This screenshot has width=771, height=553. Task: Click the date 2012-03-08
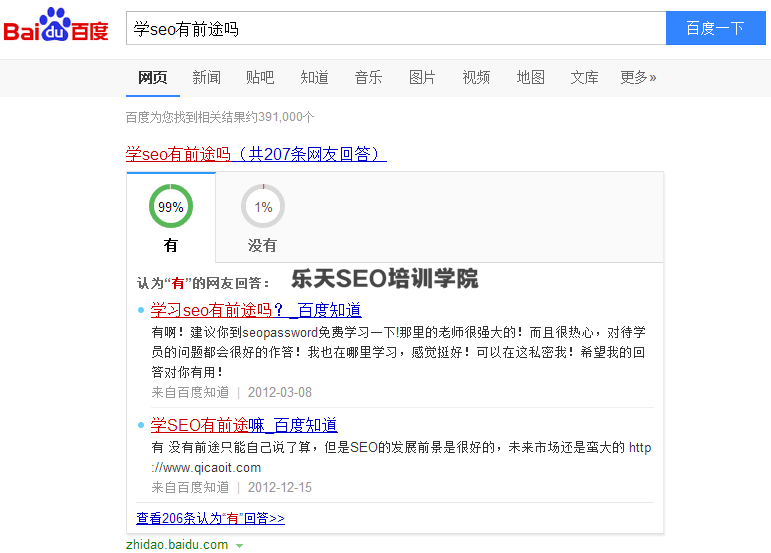coord(280,392)
